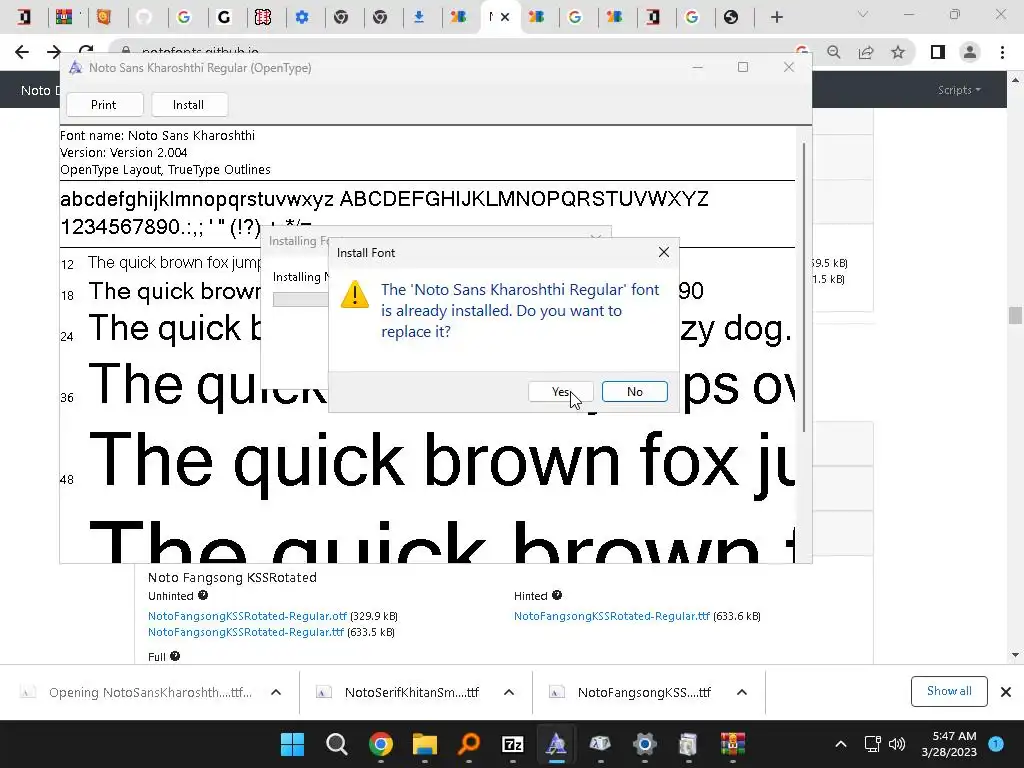
Task: Switch to the settings gear browser tab
Action: coord(302,17)
